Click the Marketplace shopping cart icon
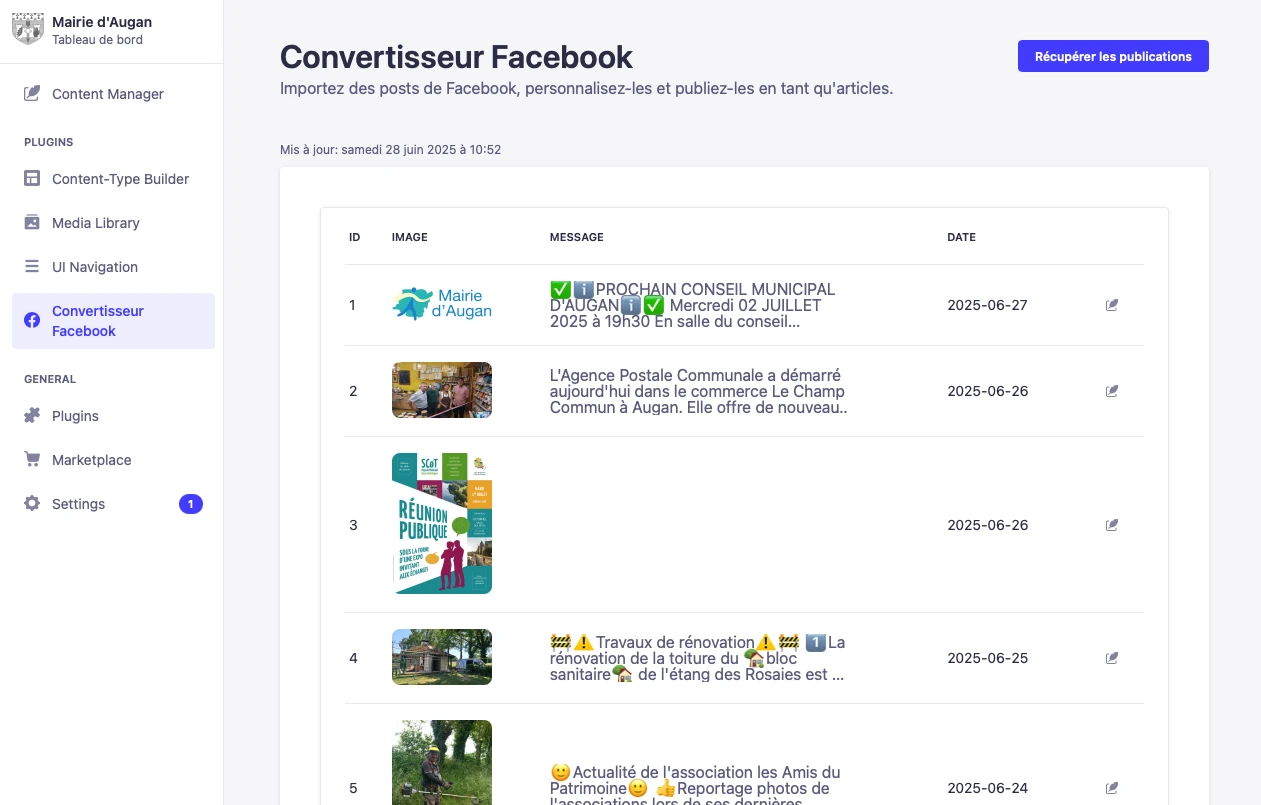Viewport: 1261px width, 805px height. click(32, 460)
